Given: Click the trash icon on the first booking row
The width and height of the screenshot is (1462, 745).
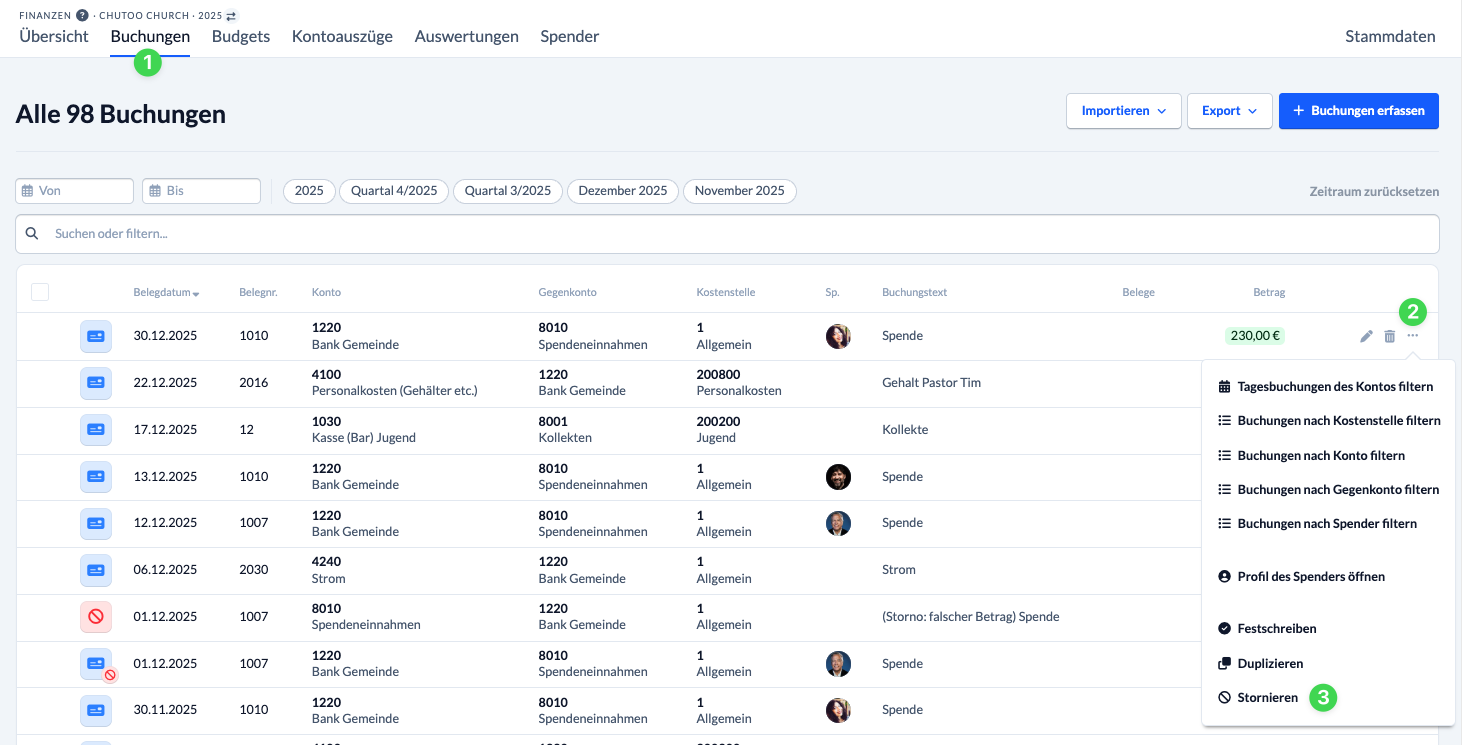Looking at the screenshot, I should coord(1389,336).
